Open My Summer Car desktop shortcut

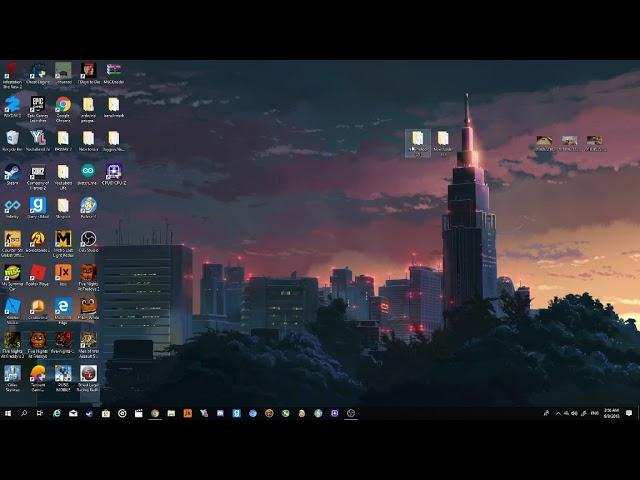click(12, 278)
